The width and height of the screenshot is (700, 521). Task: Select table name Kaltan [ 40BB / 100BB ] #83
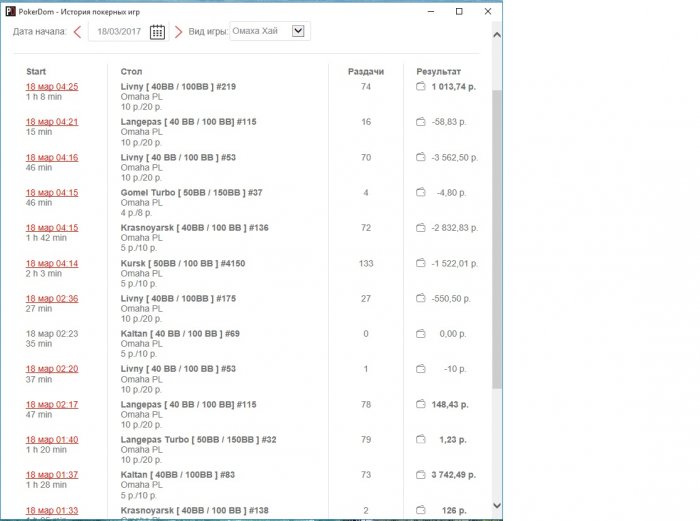pos(178,475)
